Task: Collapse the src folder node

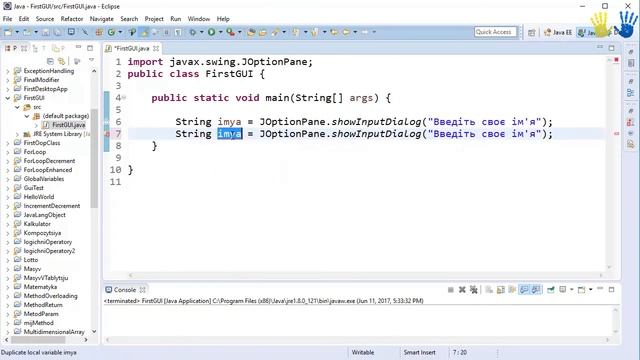Action: (17, 107)
